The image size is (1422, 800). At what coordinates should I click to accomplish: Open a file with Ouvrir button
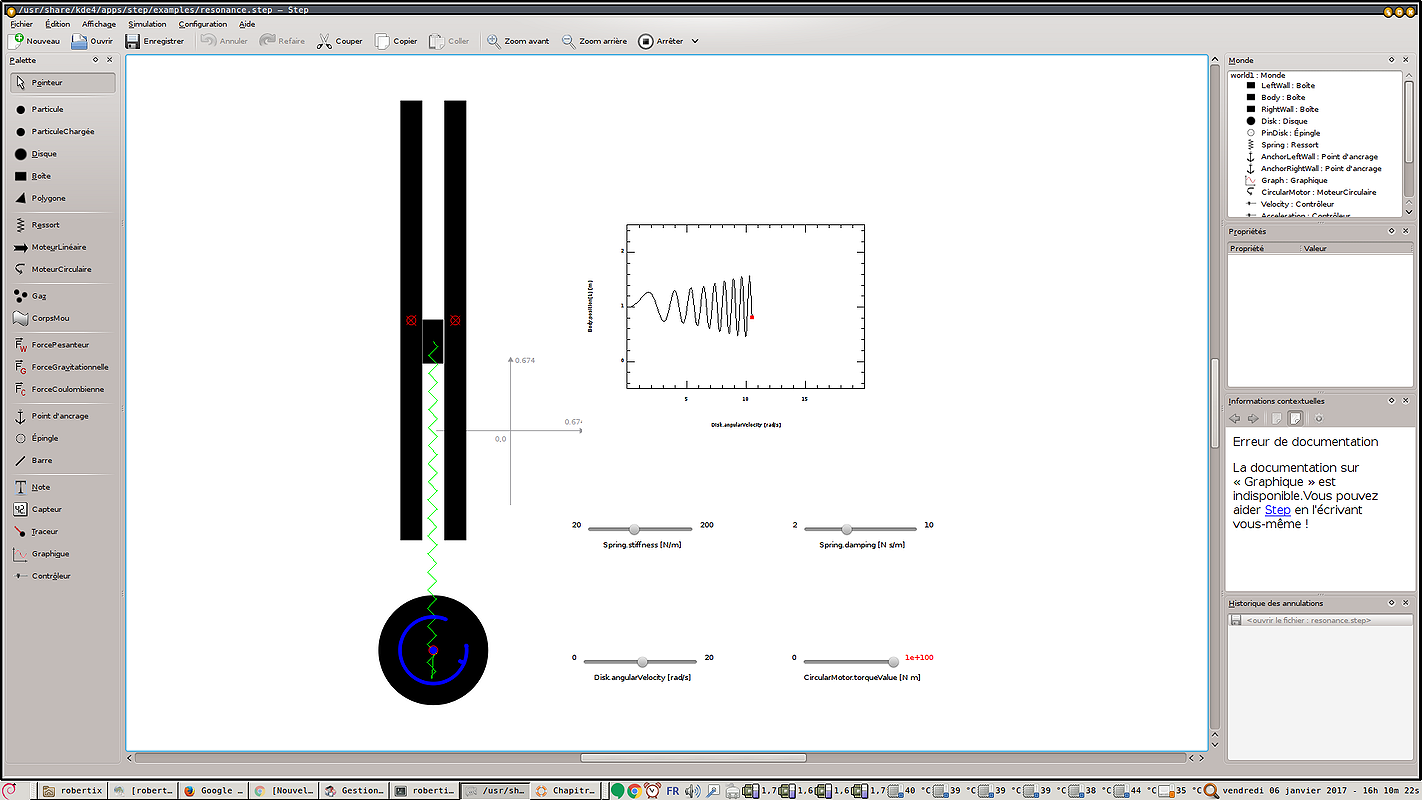click(92, 41)
